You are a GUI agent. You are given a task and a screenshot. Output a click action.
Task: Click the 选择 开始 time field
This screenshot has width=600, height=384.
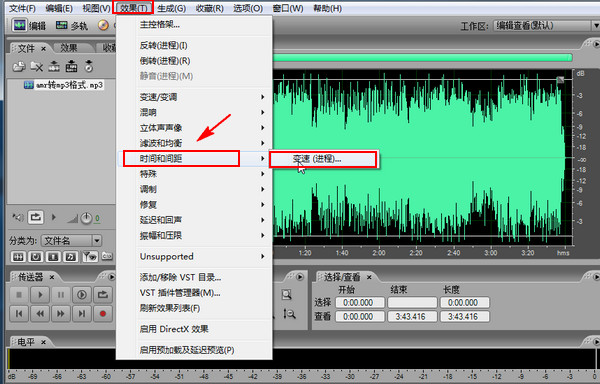click(x=360, y=303)
